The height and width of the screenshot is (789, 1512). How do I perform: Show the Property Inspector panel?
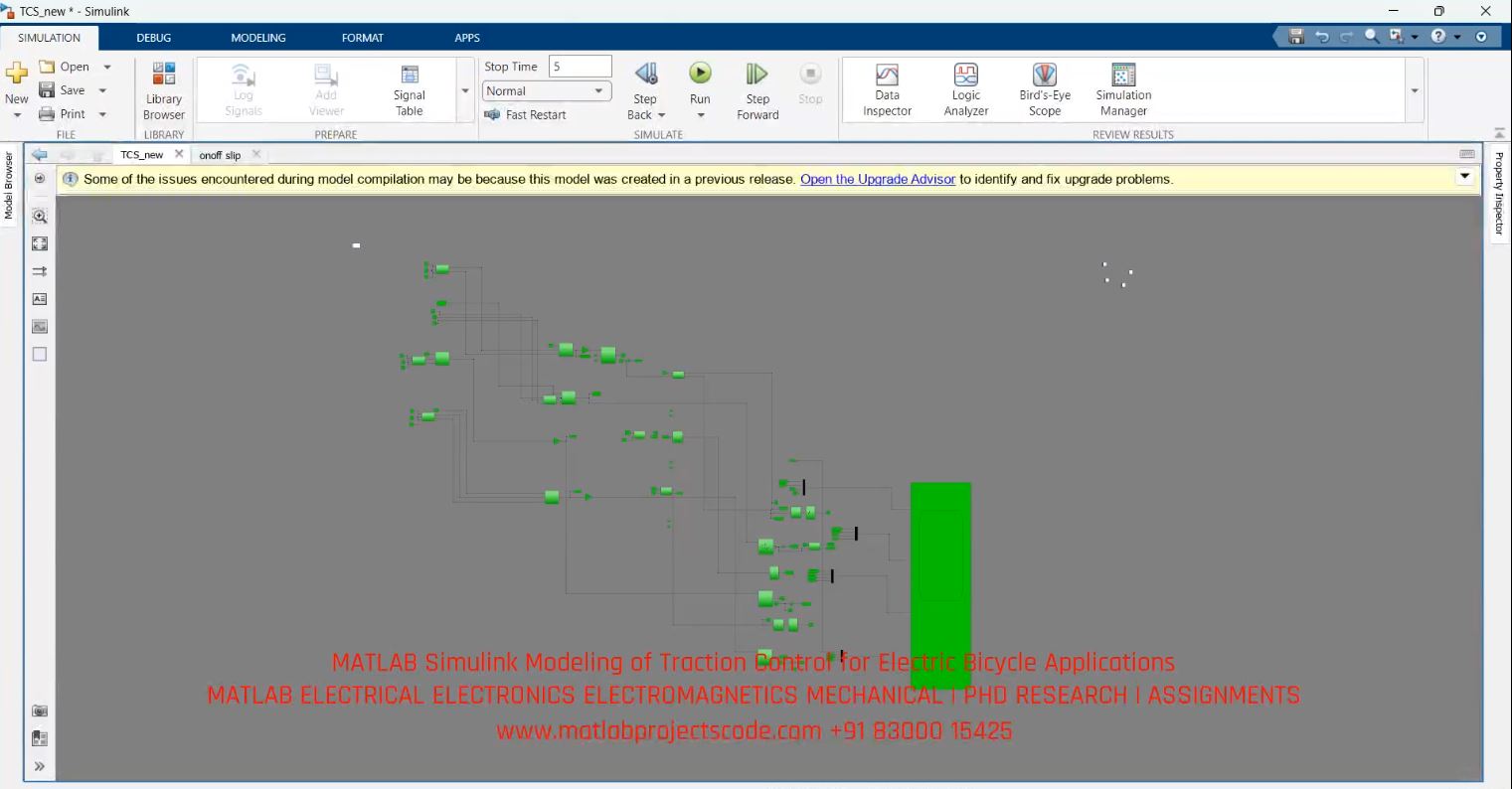click(1498, 189)
